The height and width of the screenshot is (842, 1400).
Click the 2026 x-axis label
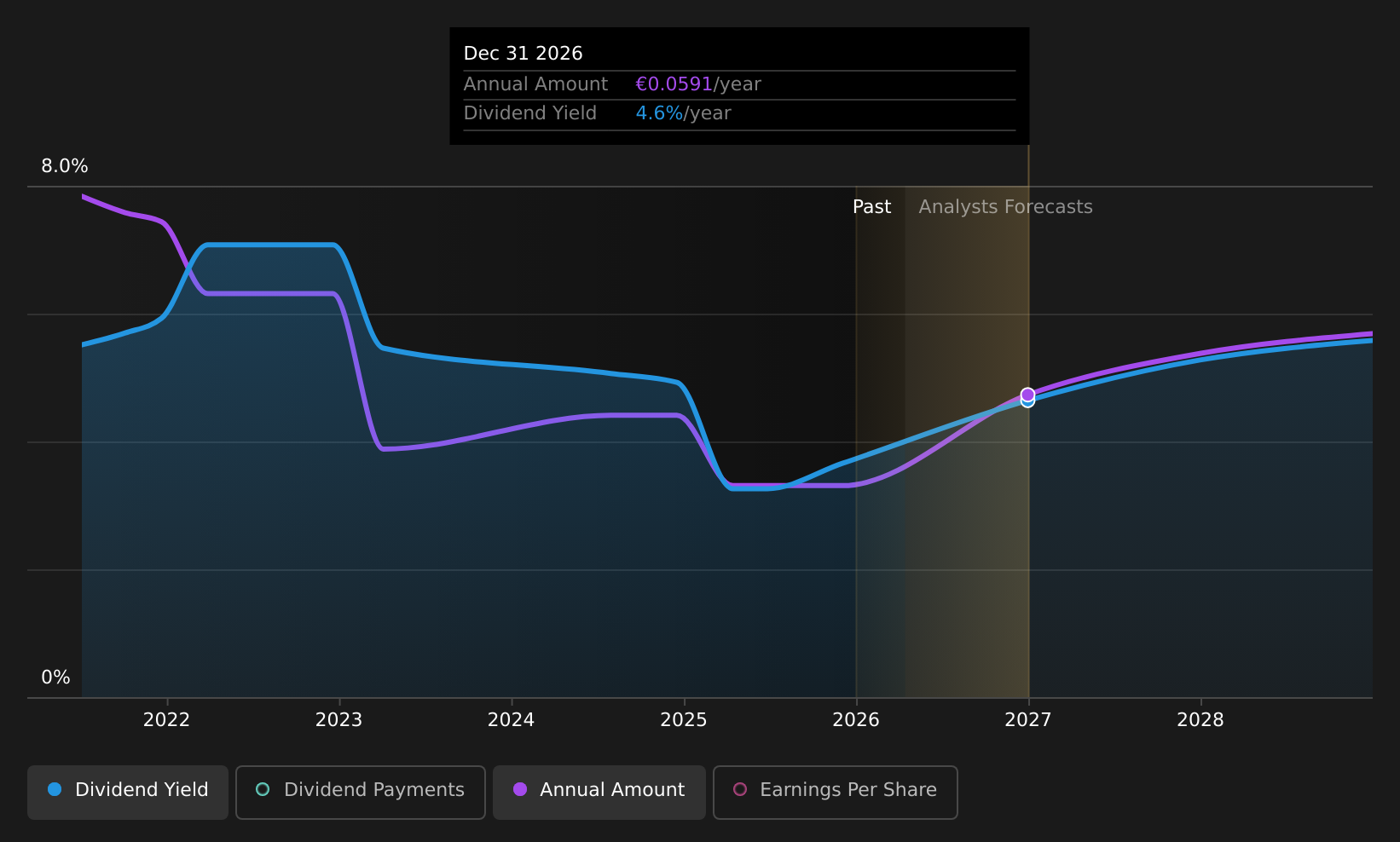point(856,720)
